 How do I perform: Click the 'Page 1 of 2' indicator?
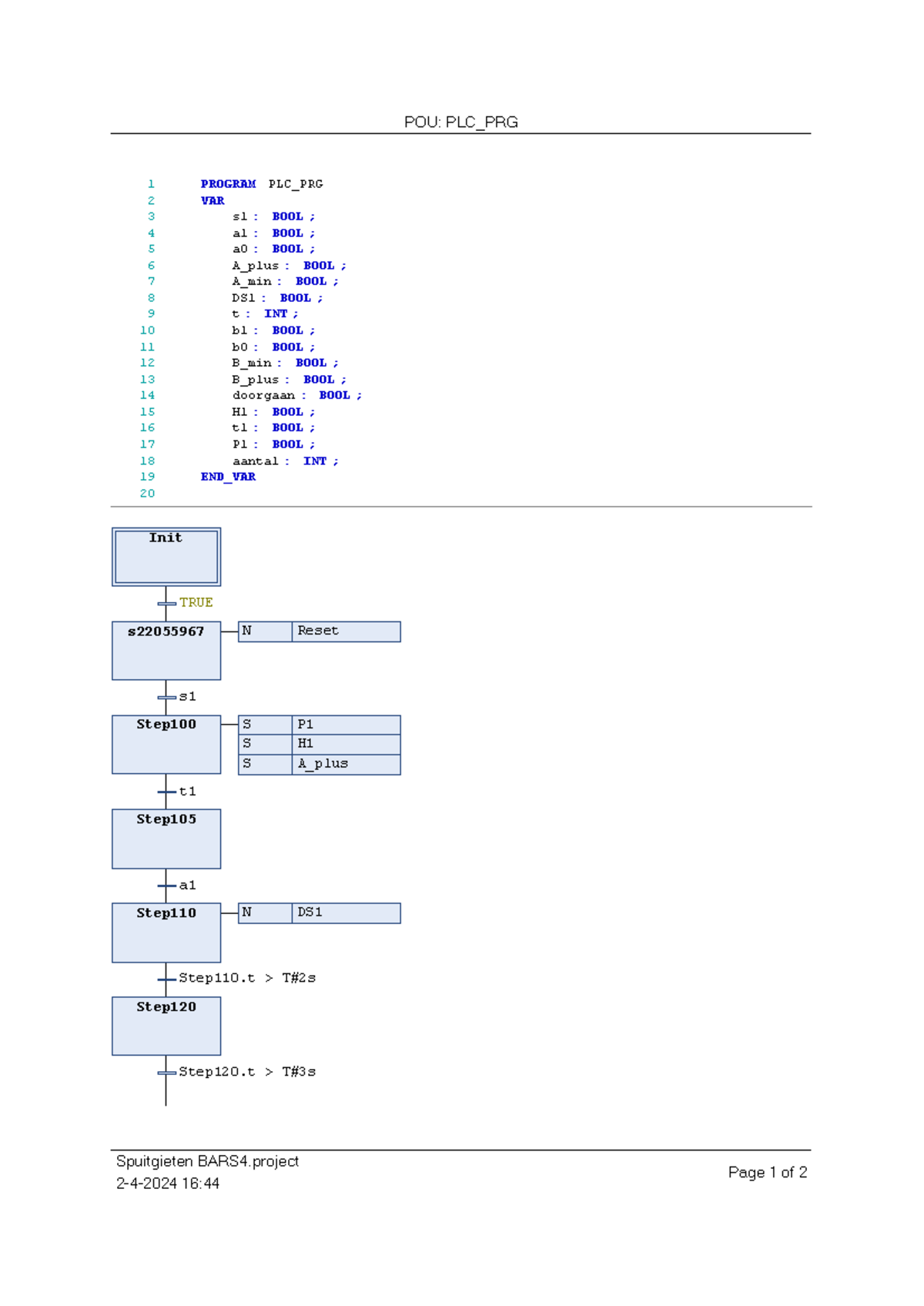(768, 1172)
